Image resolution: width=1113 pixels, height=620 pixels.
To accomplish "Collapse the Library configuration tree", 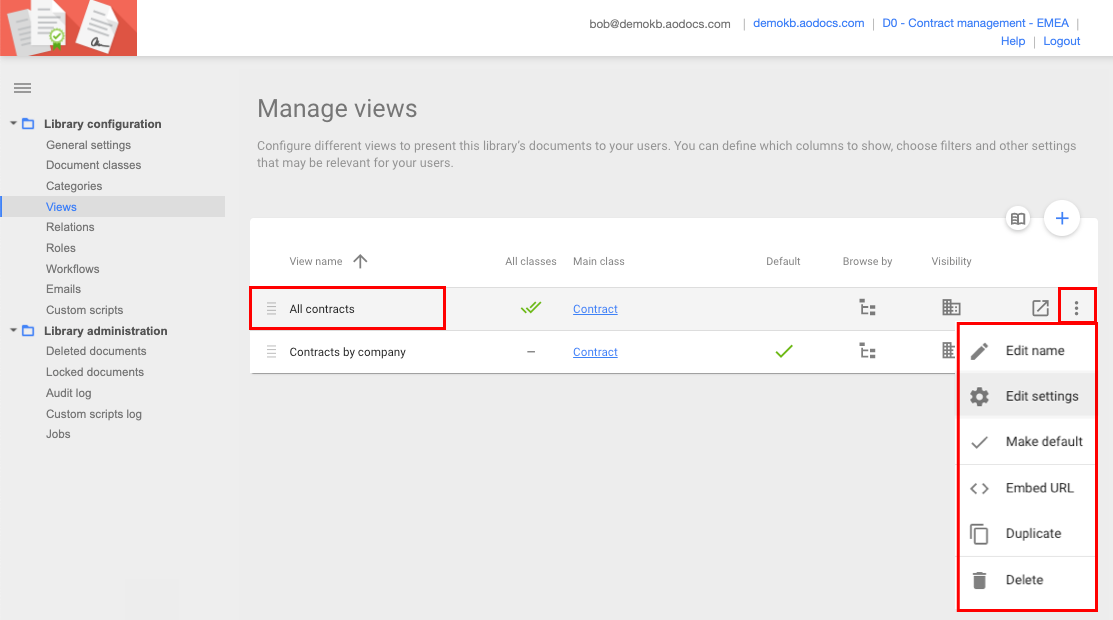I will pos(11,123).
